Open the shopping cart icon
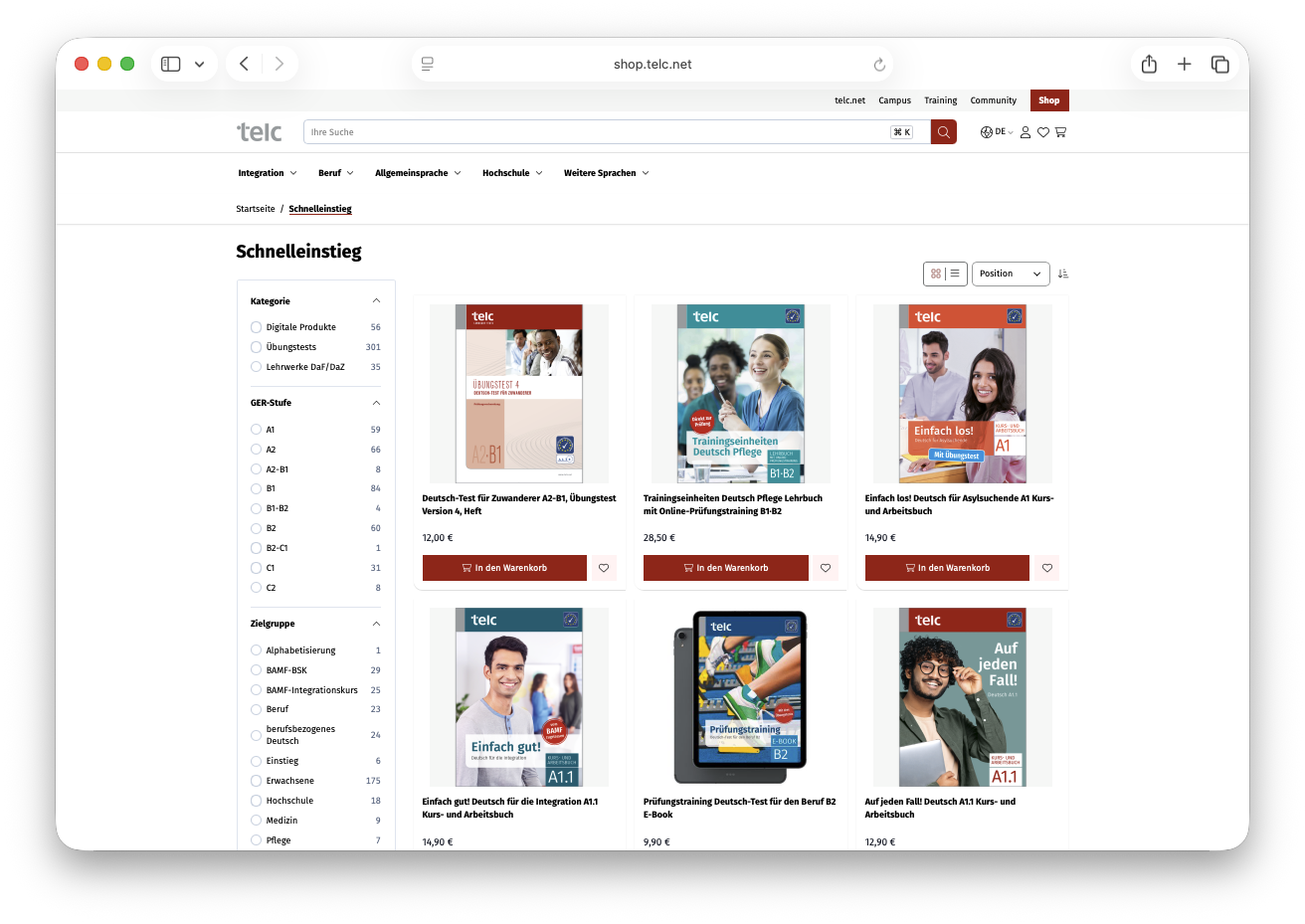1305x924 pixels. pyautogui.click(x=1060, y=132)
